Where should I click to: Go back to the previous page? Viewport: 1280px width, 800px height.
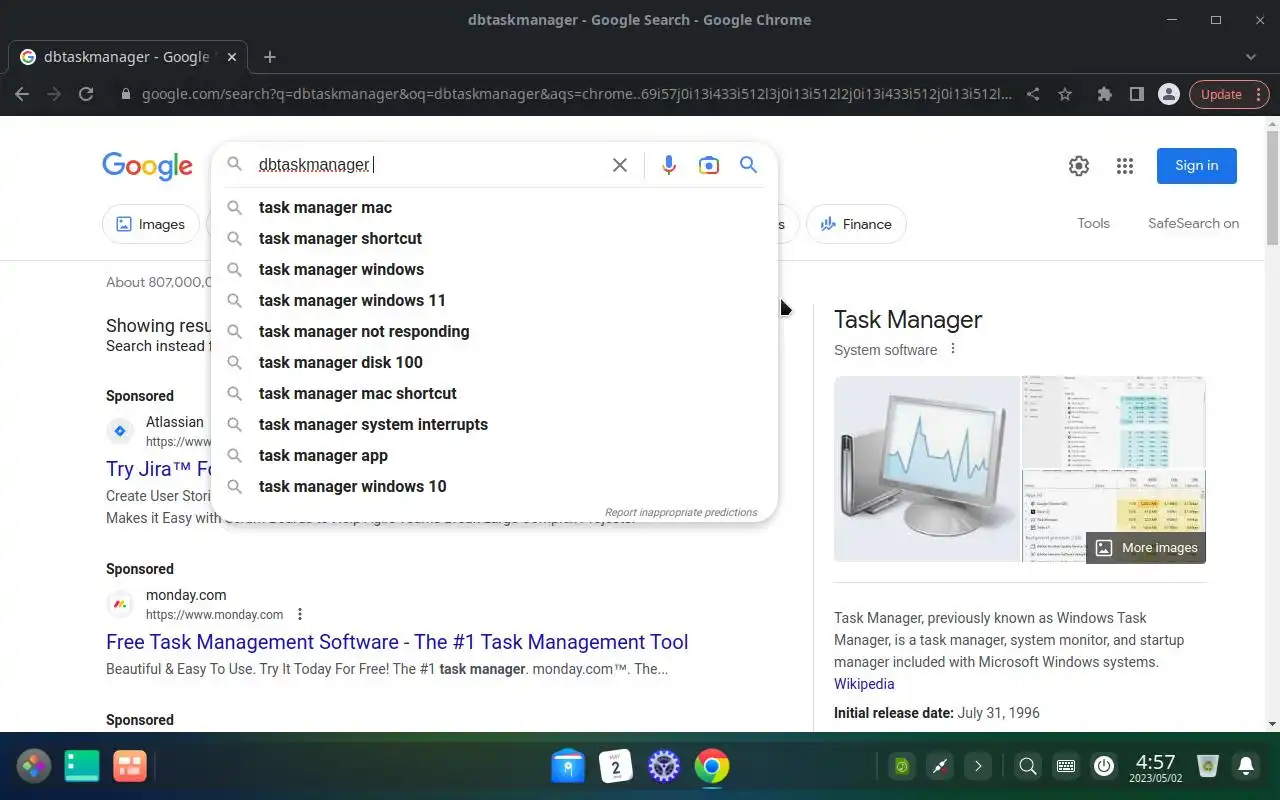(x=22, y=94)
